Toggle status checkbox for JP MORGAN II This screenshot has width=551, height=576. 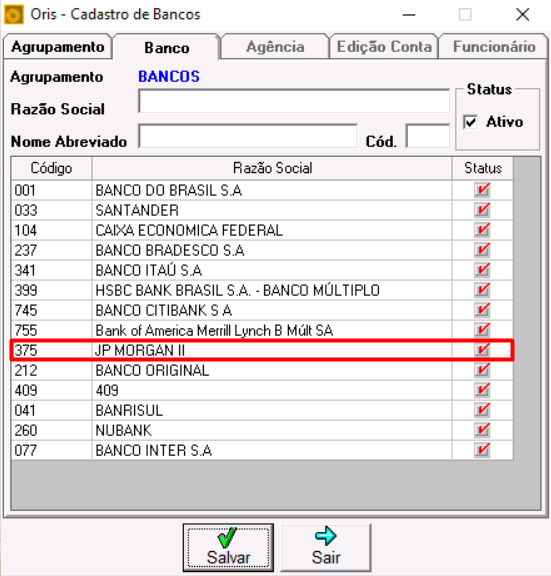point(482,350)
